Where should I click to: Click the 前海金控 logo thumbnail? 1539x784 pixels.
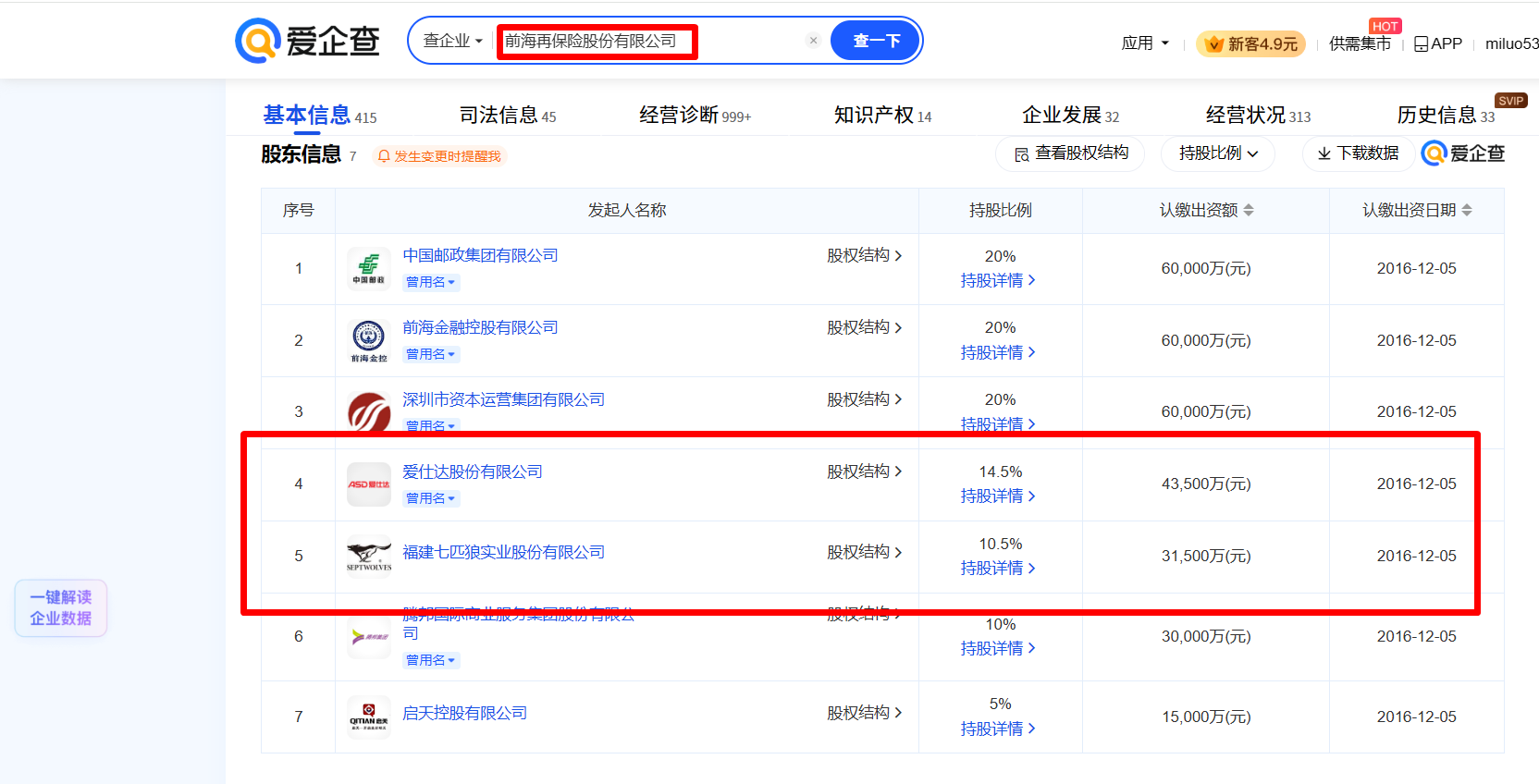[x=368, y=341]
